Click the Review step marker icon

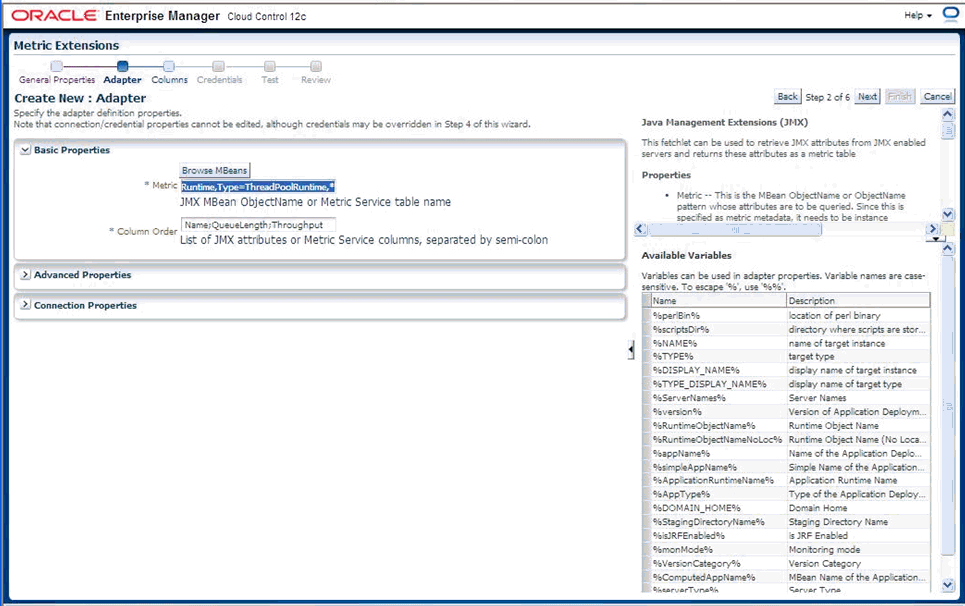click(316, 66)
